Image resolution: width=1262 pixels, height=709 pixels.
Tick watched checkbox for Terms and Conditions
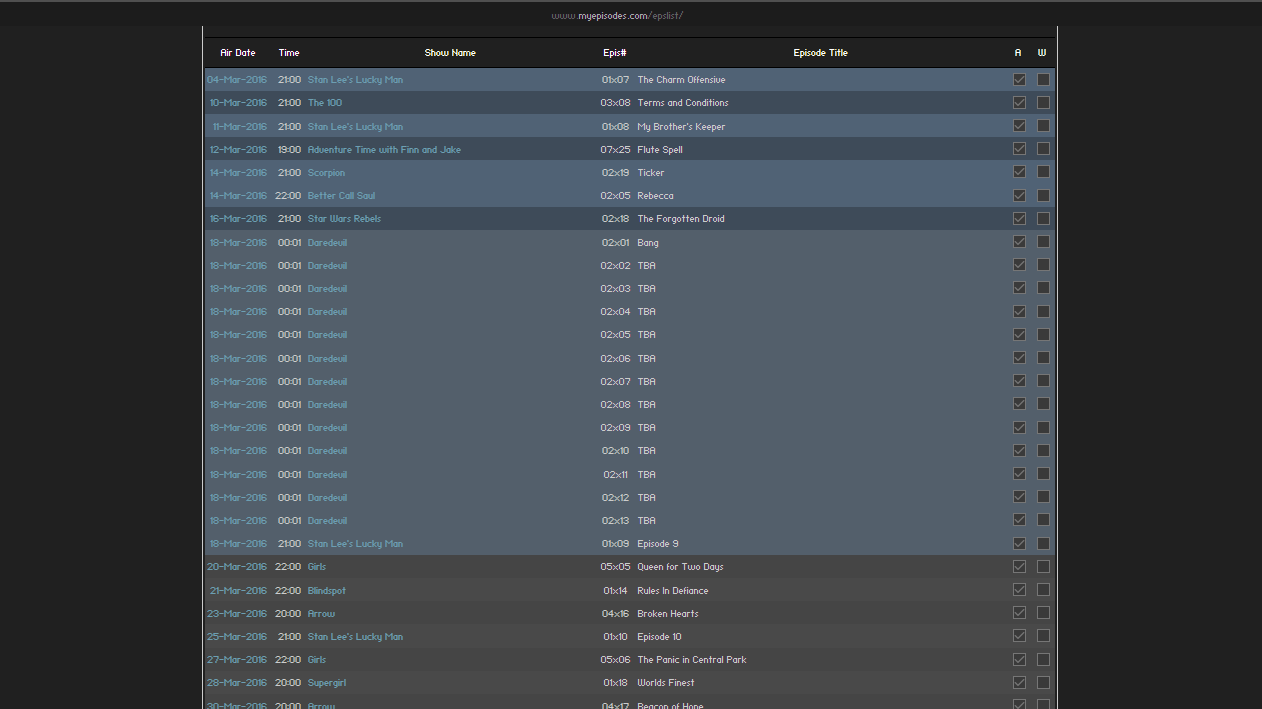tap(1043, 102)
